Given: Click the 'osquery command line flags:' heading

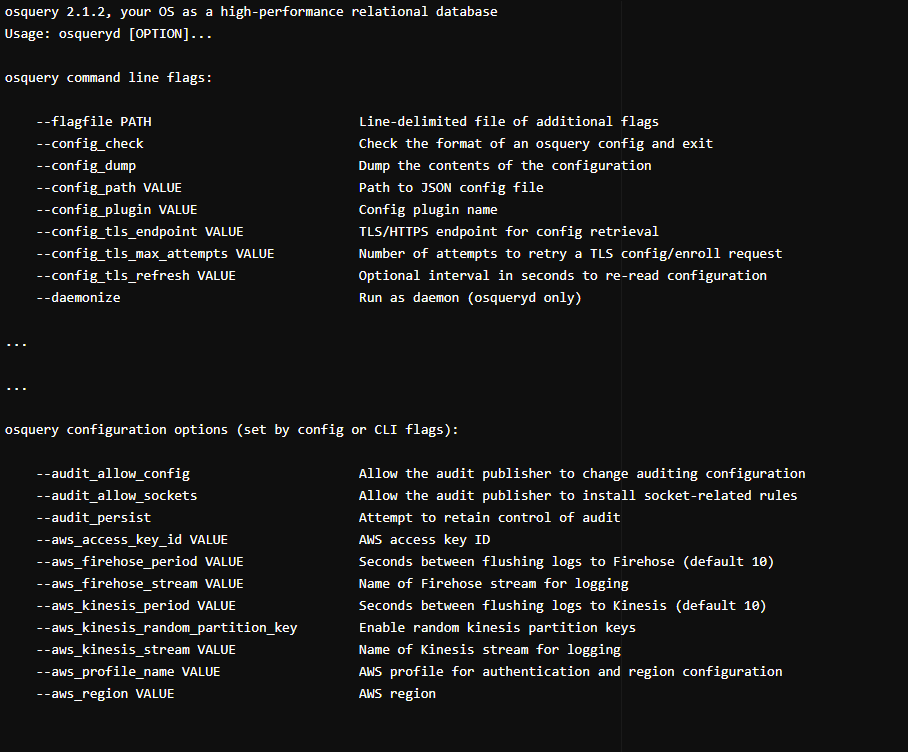Looking at the screenshot, I should [x=108, y=78].
